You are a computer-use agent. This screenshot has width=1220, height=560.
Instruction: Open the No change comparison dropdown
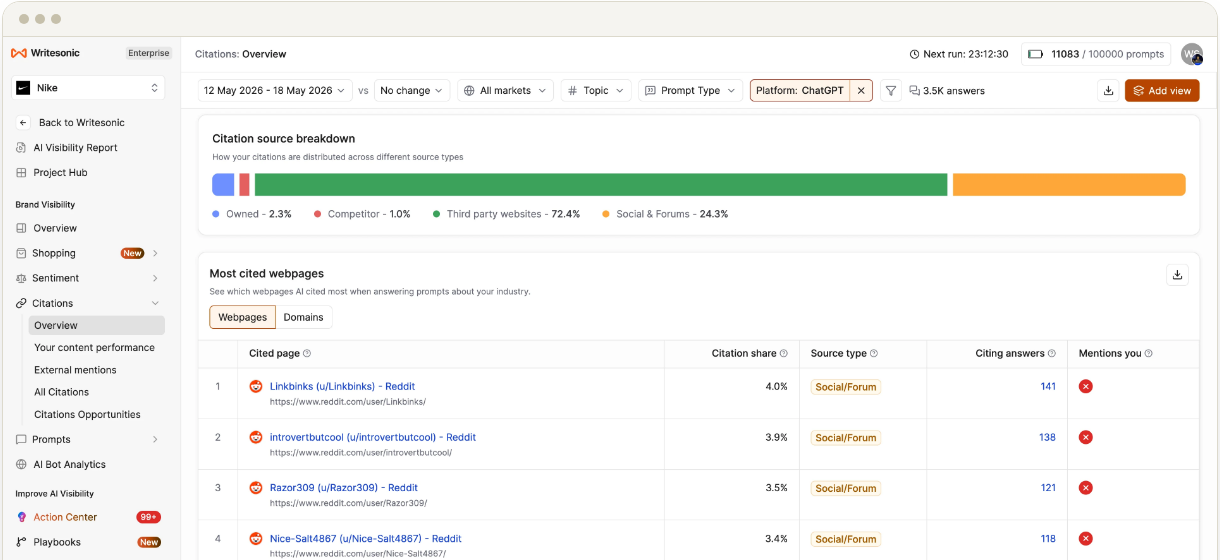pyautogui.click(x=411, y=90)
